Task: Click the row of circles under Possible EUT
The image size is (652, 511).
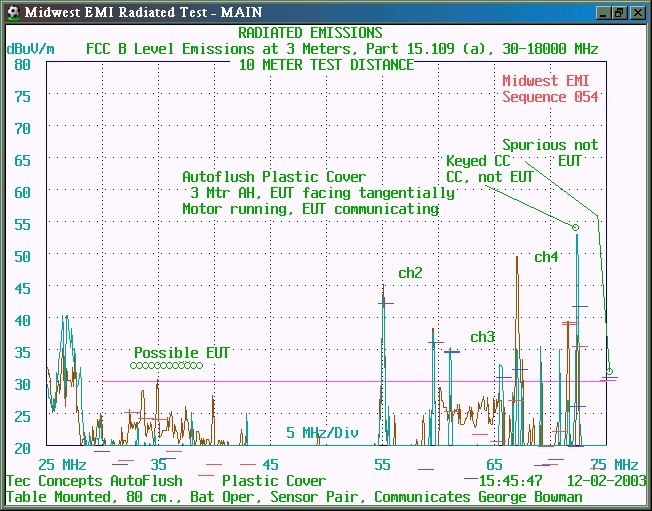Action: point(167,366)
